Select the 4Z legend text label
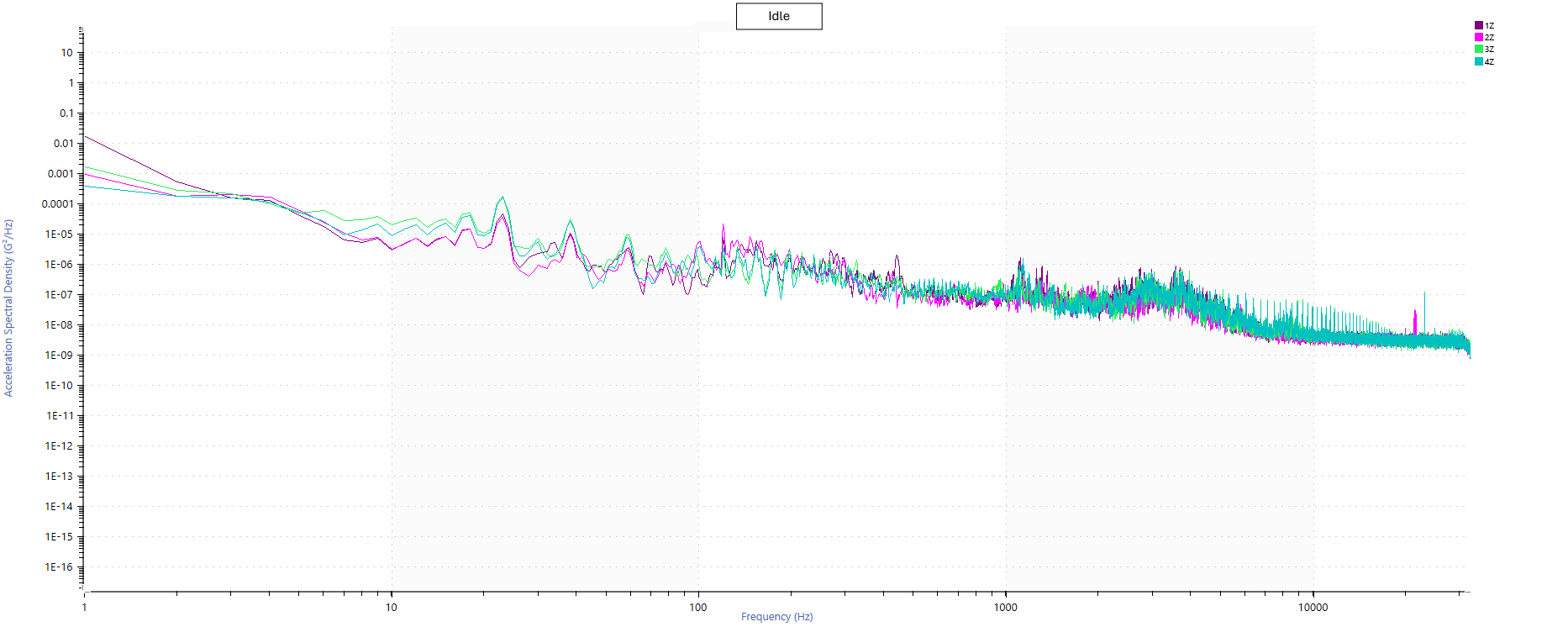The height and width of the screenshot is (627, 1568). [x=1489, y=62]
